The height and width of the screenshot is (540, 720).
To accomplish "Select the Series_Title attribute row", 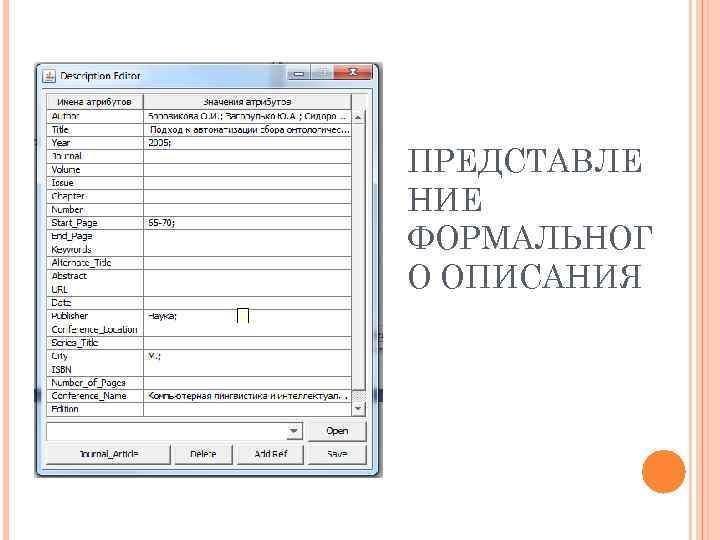I will 199,343.
